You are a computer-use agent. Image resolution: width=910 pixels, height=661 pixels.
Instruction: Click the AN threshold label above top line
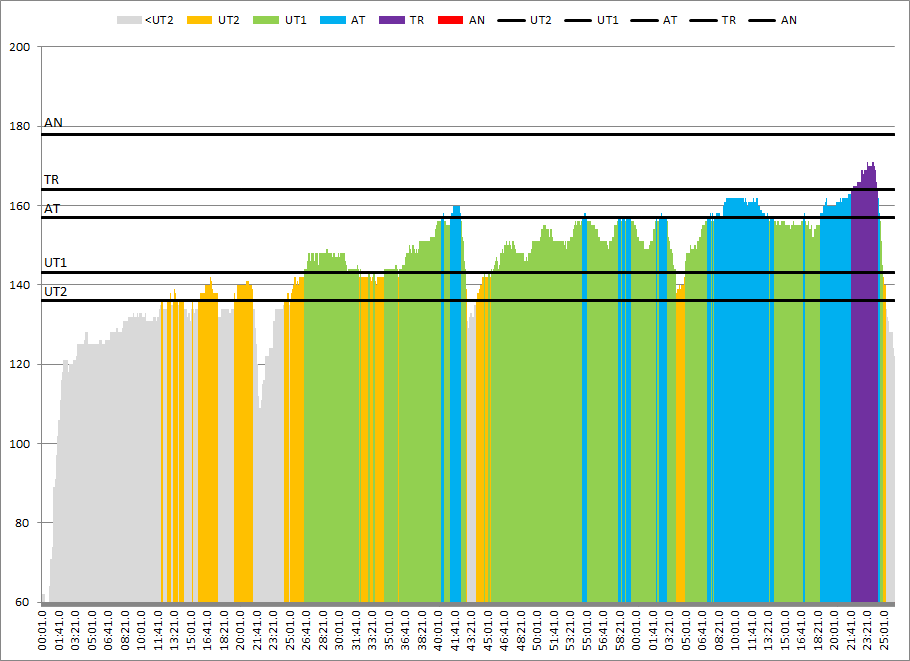coord(53,123)
